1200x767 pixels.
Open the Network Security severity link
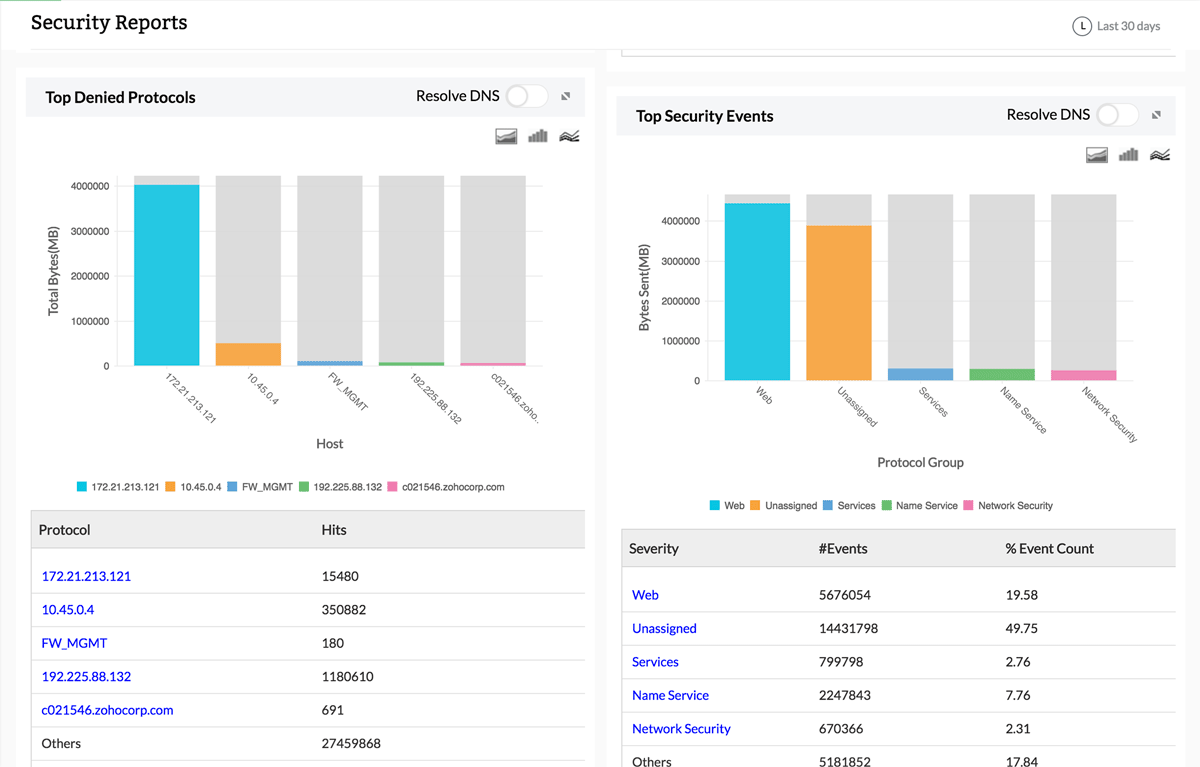point(681,728)
